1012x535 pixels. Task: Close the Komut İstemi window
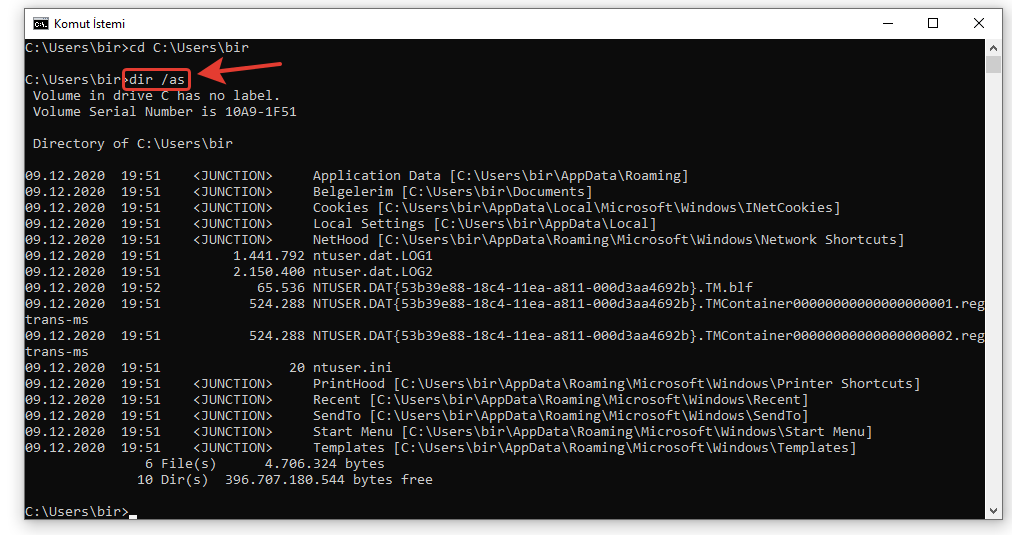978,23
